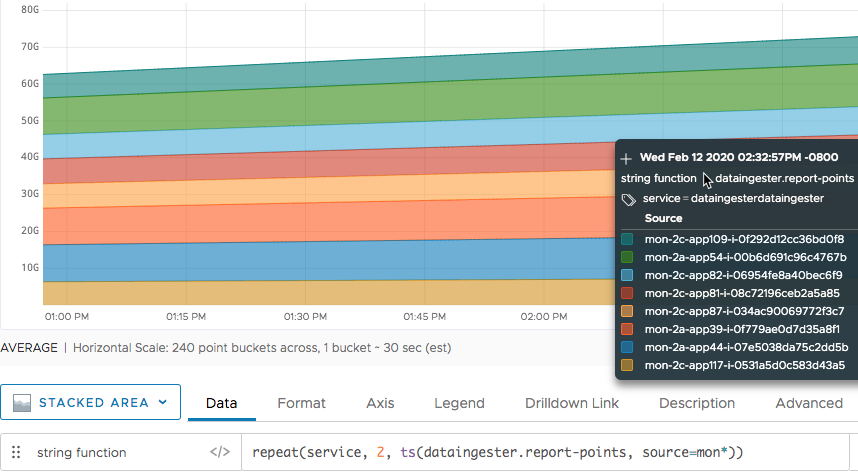
Task: Click the stacked area chart type icon
Action: [21, 402]
